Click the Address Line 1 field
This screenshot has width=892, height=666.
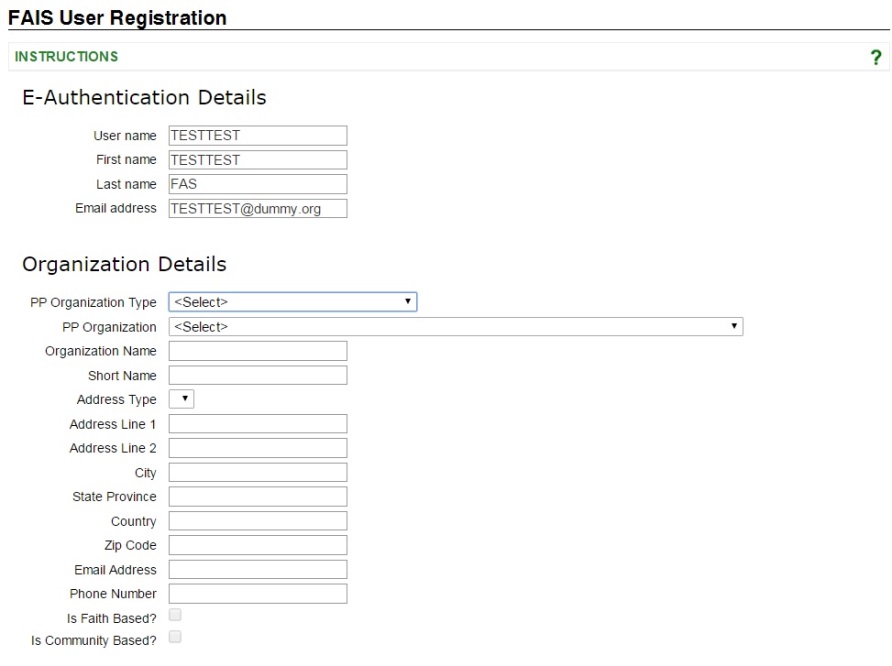[x=257, y=424]
